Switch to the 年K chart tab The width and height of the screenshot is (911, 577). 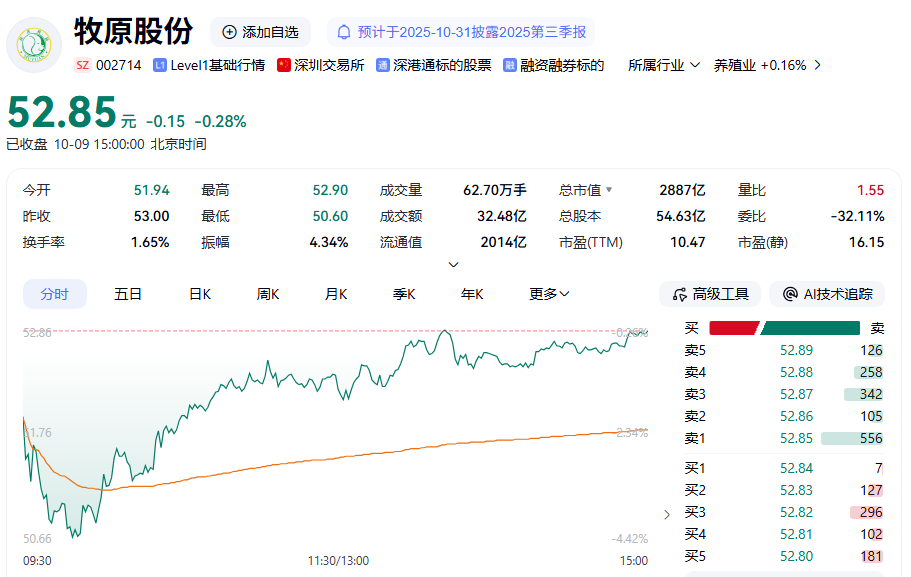click(472, 294)
